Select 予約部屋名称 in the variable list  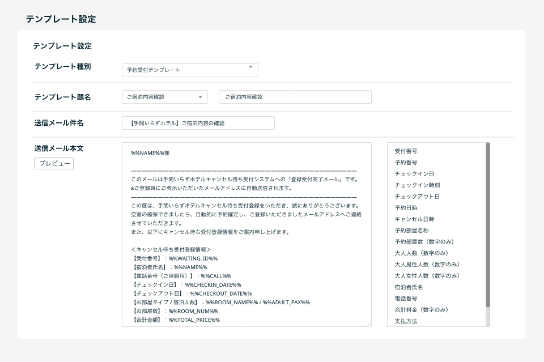pyautogui.click(x=411, y=230)
